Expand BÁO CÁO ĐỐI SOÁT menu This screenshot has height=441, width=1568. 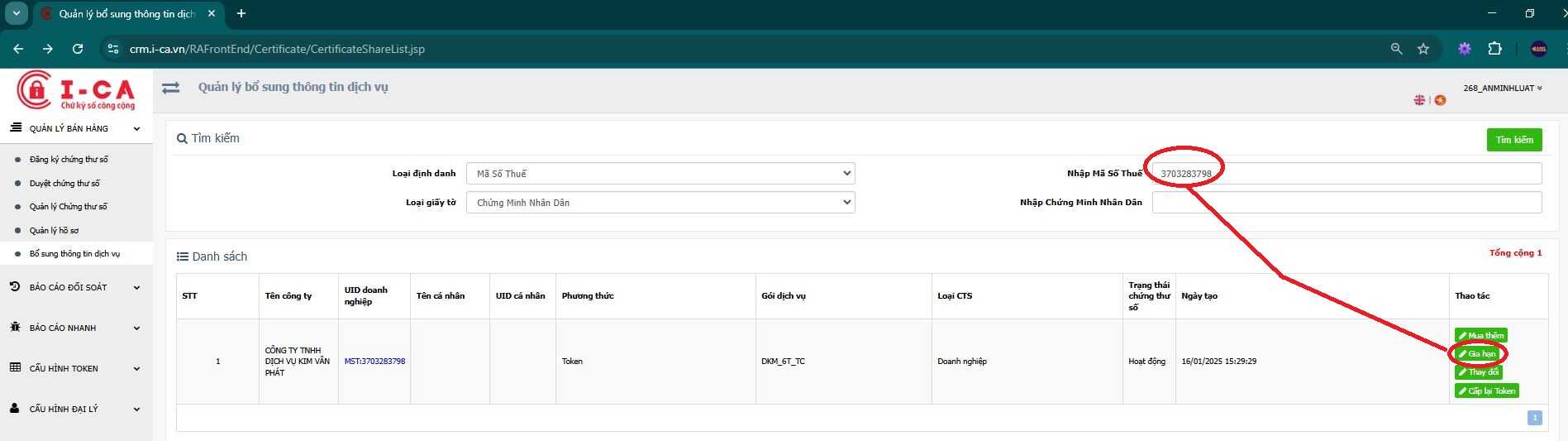[76, 287]
